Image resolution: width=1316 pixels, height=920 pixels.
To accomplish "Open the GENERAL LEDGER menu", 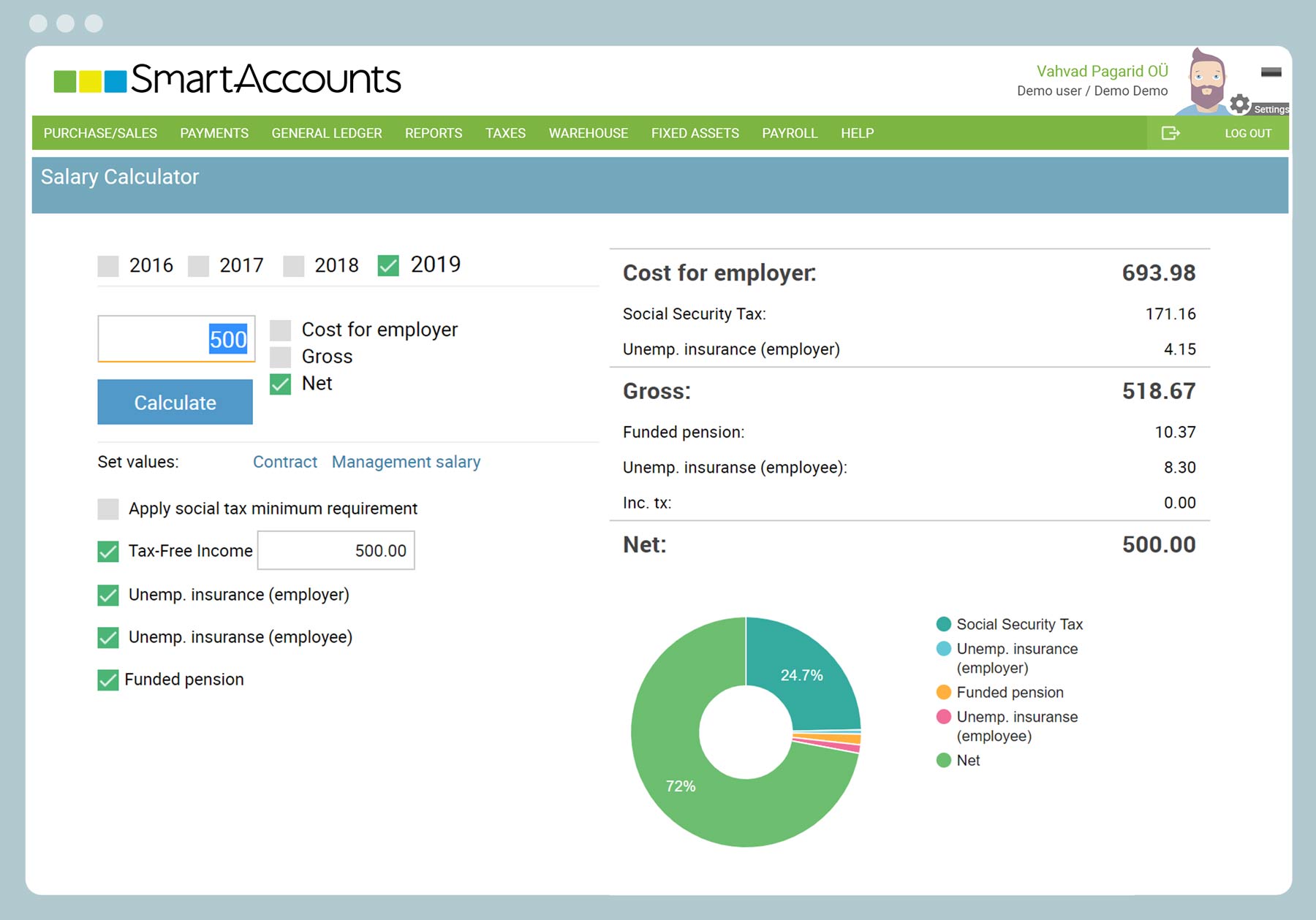I will [327, 133].
